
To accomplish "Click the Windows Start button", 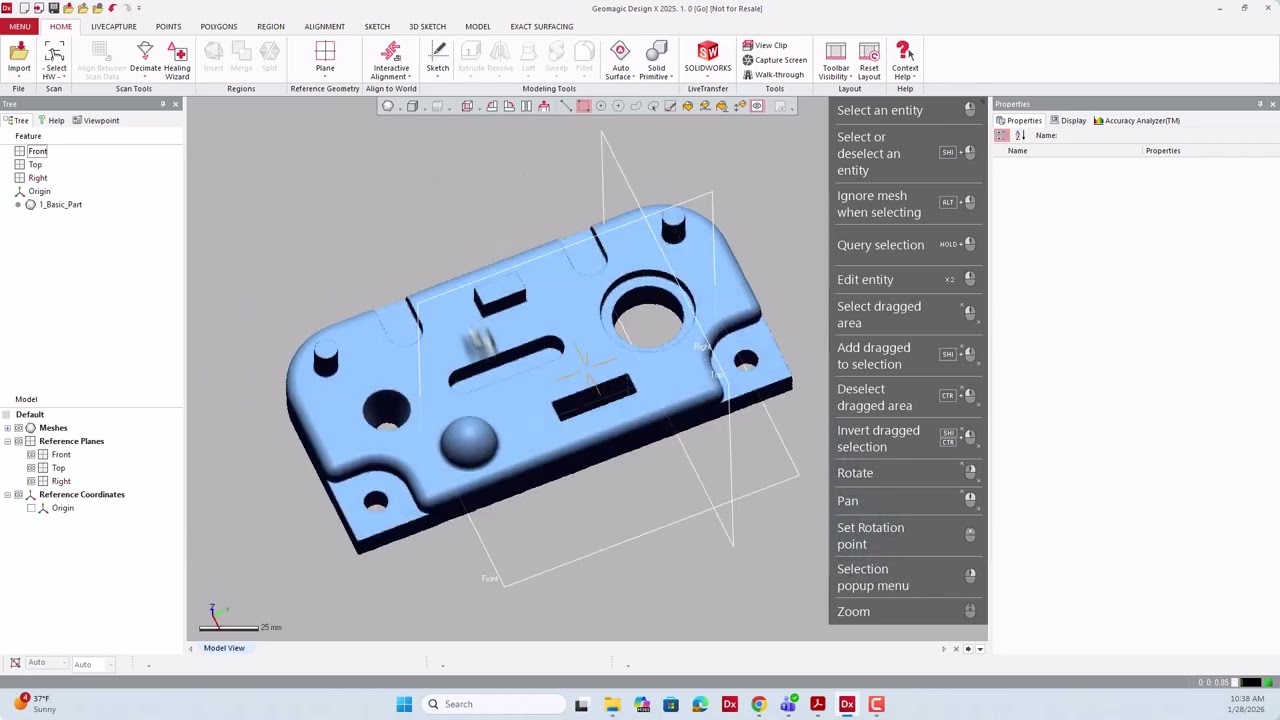I will (404, 704).
